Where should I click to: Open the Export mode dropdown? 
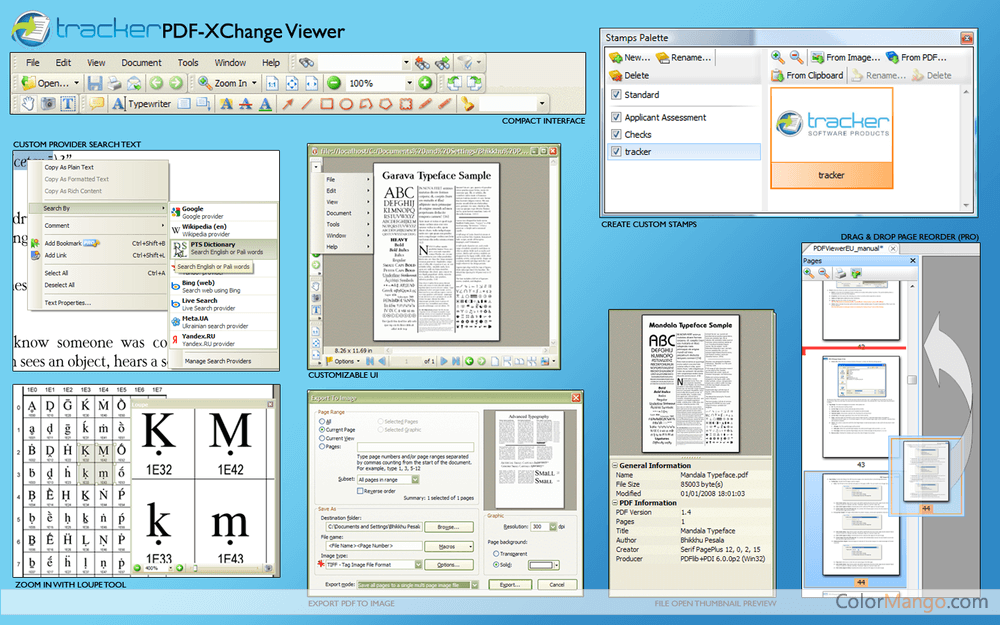[x=474, y=585]
